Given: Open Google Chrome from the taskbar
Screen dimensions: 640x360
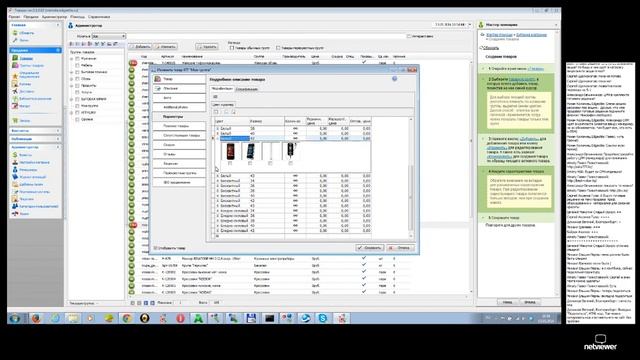Looking at the screenshot, I should pos(127,318).
